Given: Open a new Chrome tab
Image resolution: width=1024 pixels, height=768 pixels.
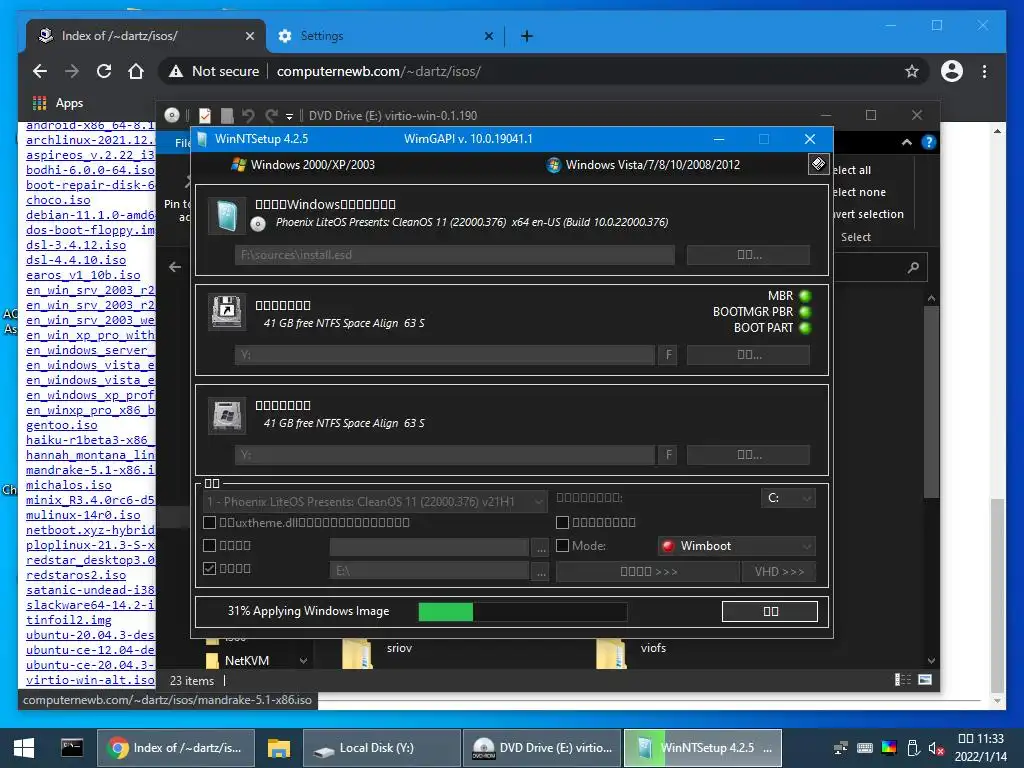Looking at the screenshot, I should click(x=527, y=36).
